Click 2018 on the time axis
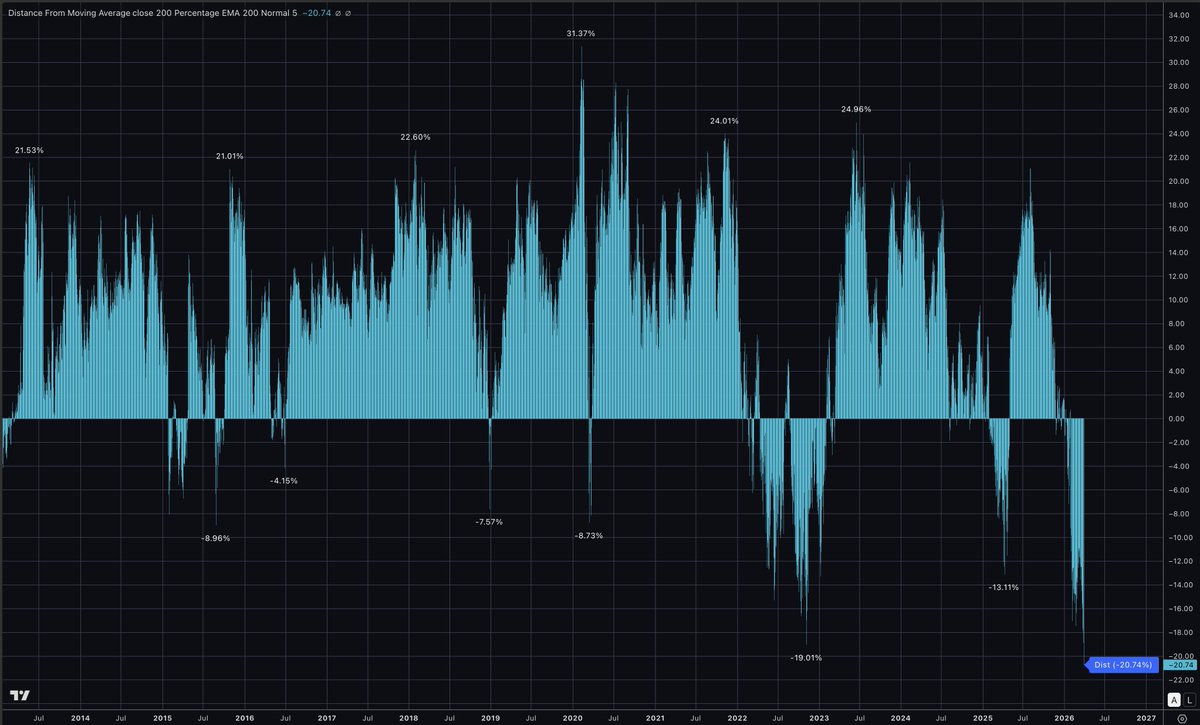The image size is (1200, 725). click(x=408, y=718)
